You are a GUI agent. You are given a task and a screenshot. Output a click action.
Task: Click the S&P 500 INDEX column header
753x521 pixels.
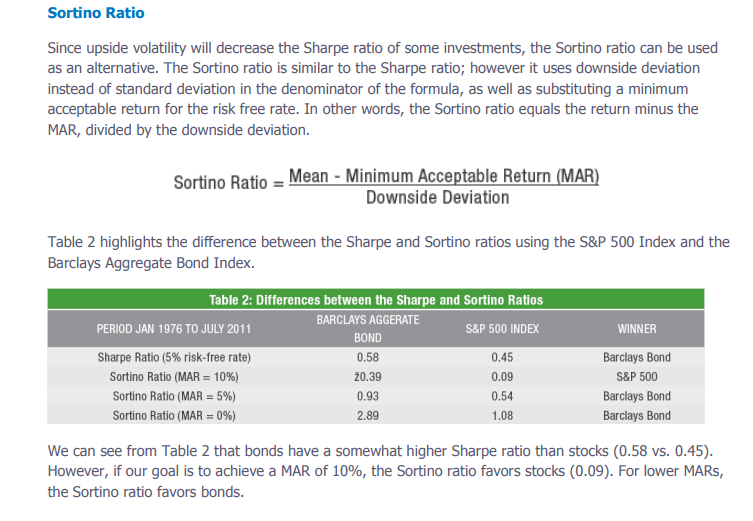pos(503,328)
